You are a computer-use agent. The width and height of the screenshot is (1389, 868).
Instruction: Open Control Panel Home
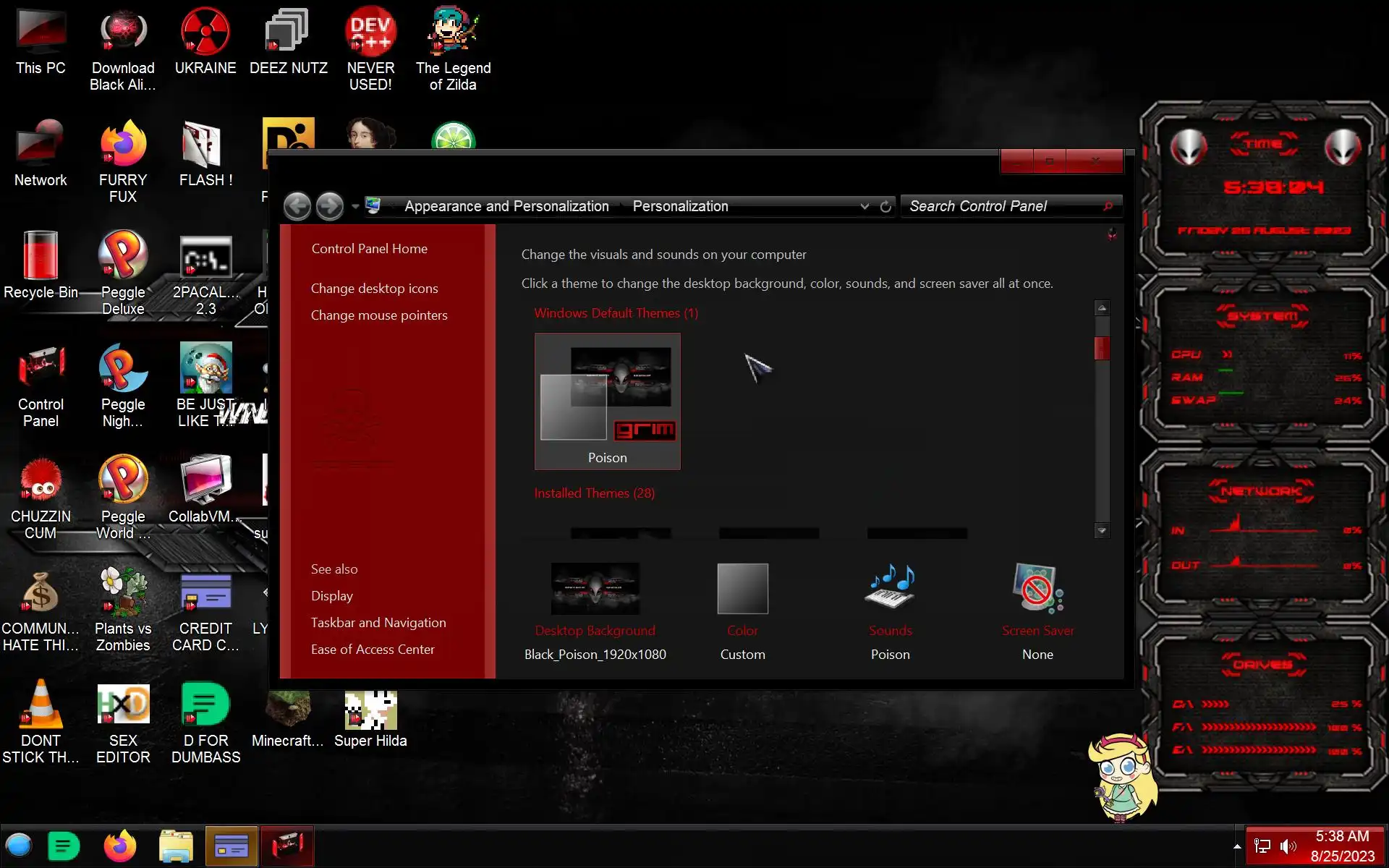[x=369, y=249]
